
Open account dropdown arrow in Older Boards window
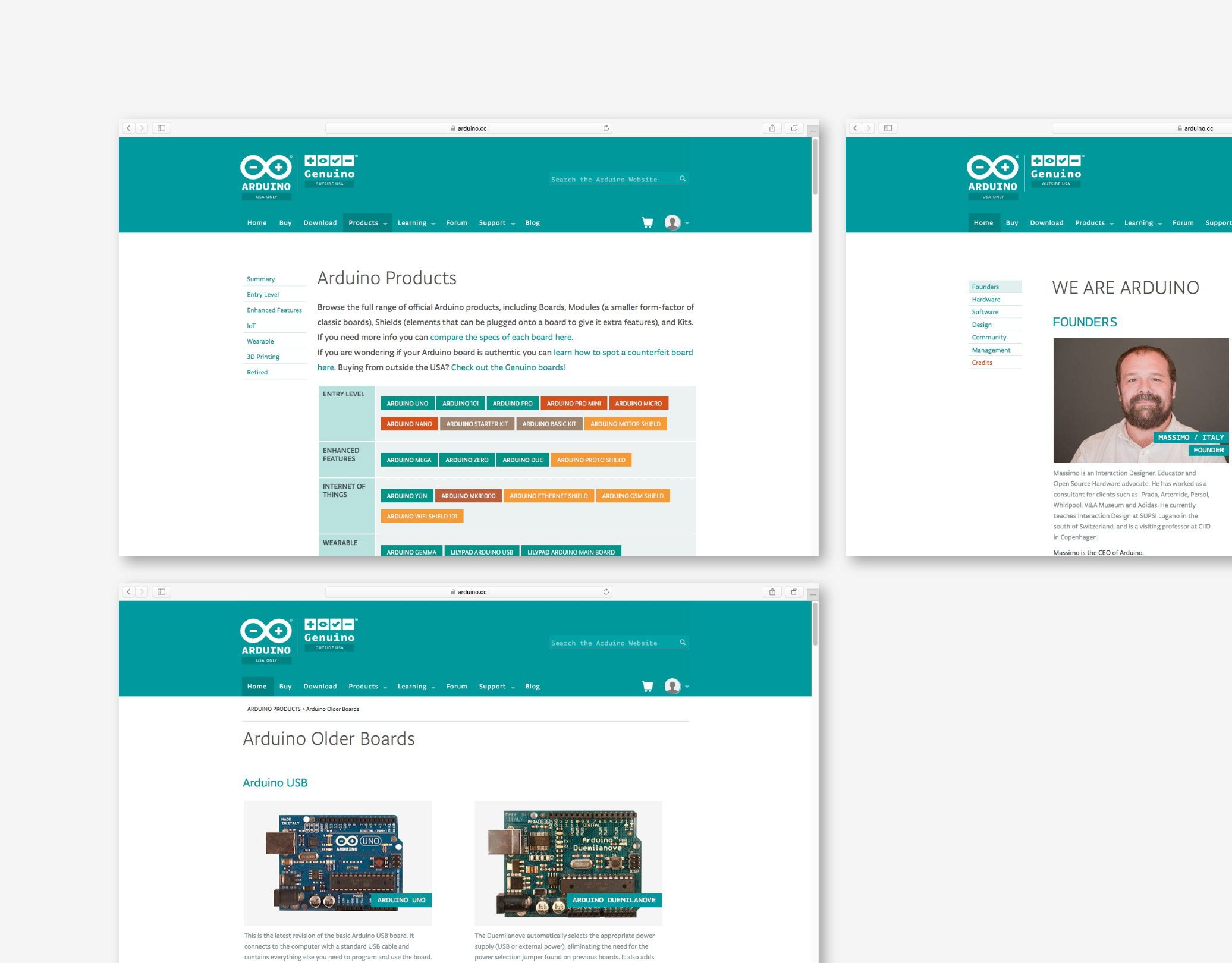(687, 687)
